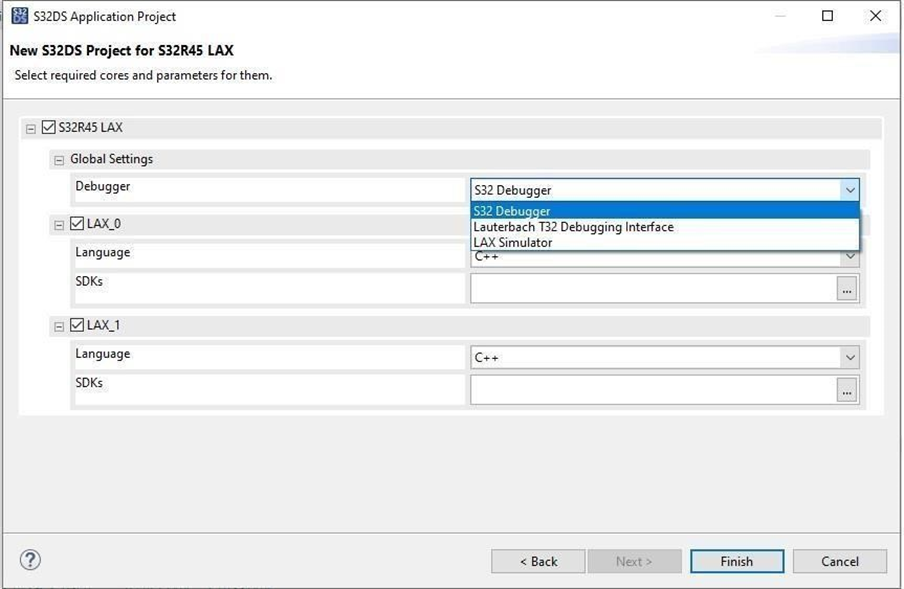Click the LAX_1 Language dropdown arrow icon

tap(851, 357)
